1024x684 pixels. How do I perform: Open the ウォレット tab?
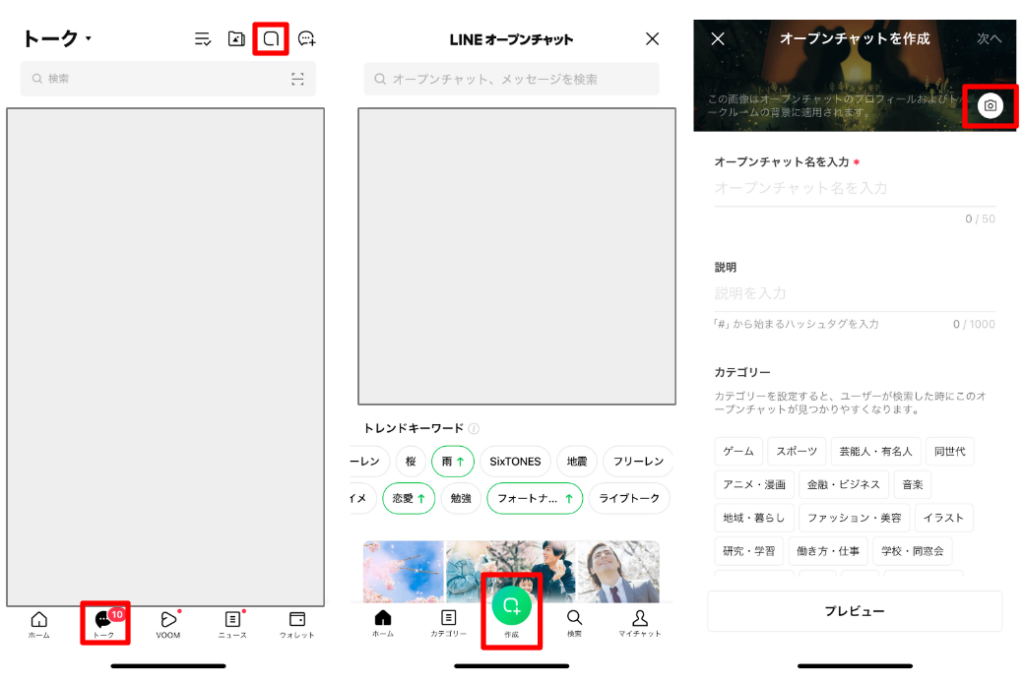297,625
